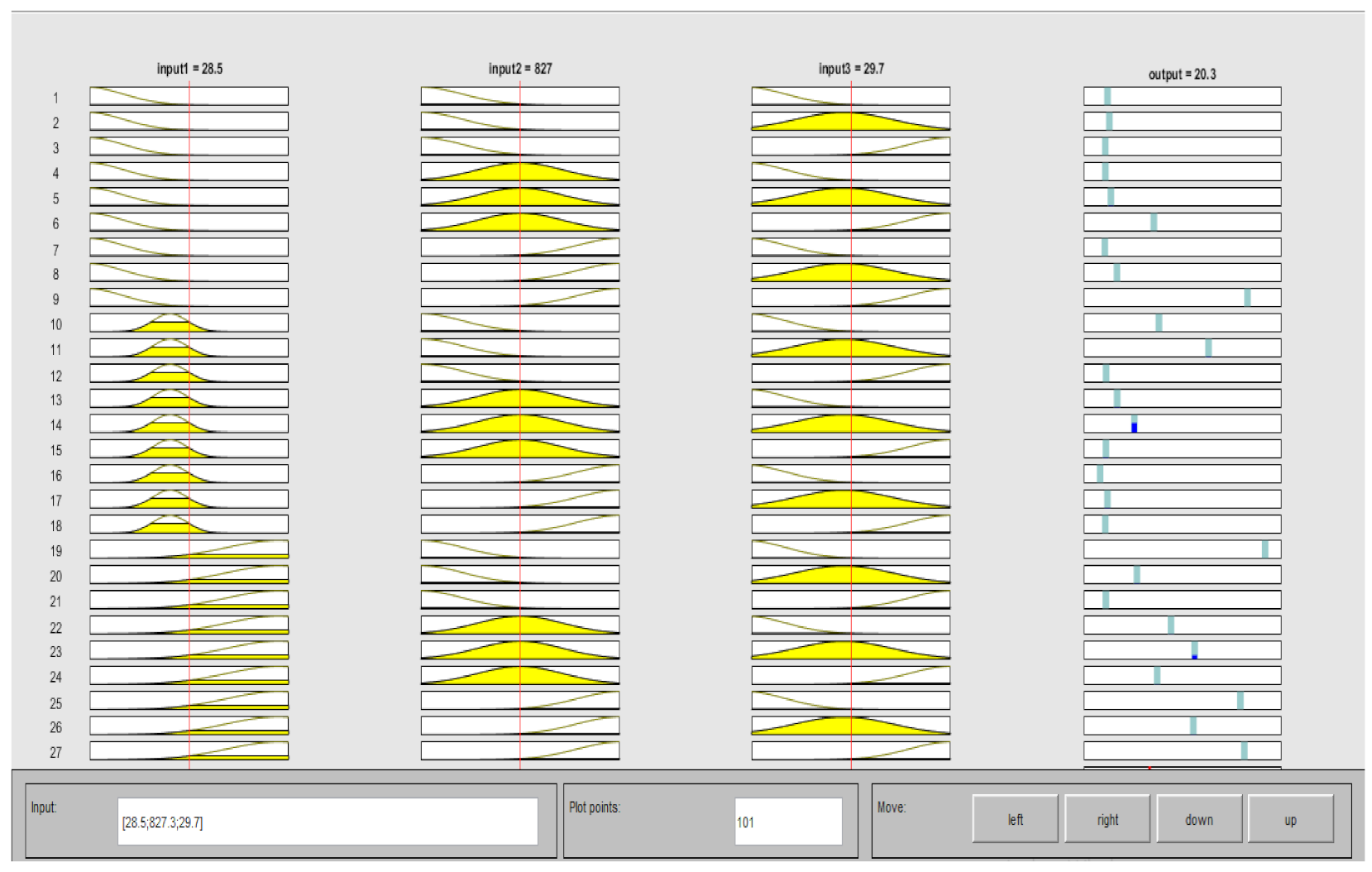Image resolution: width=1372 pixels, height=872 pixels.
Task: Select rule number 26
Action: pos(56,727)
